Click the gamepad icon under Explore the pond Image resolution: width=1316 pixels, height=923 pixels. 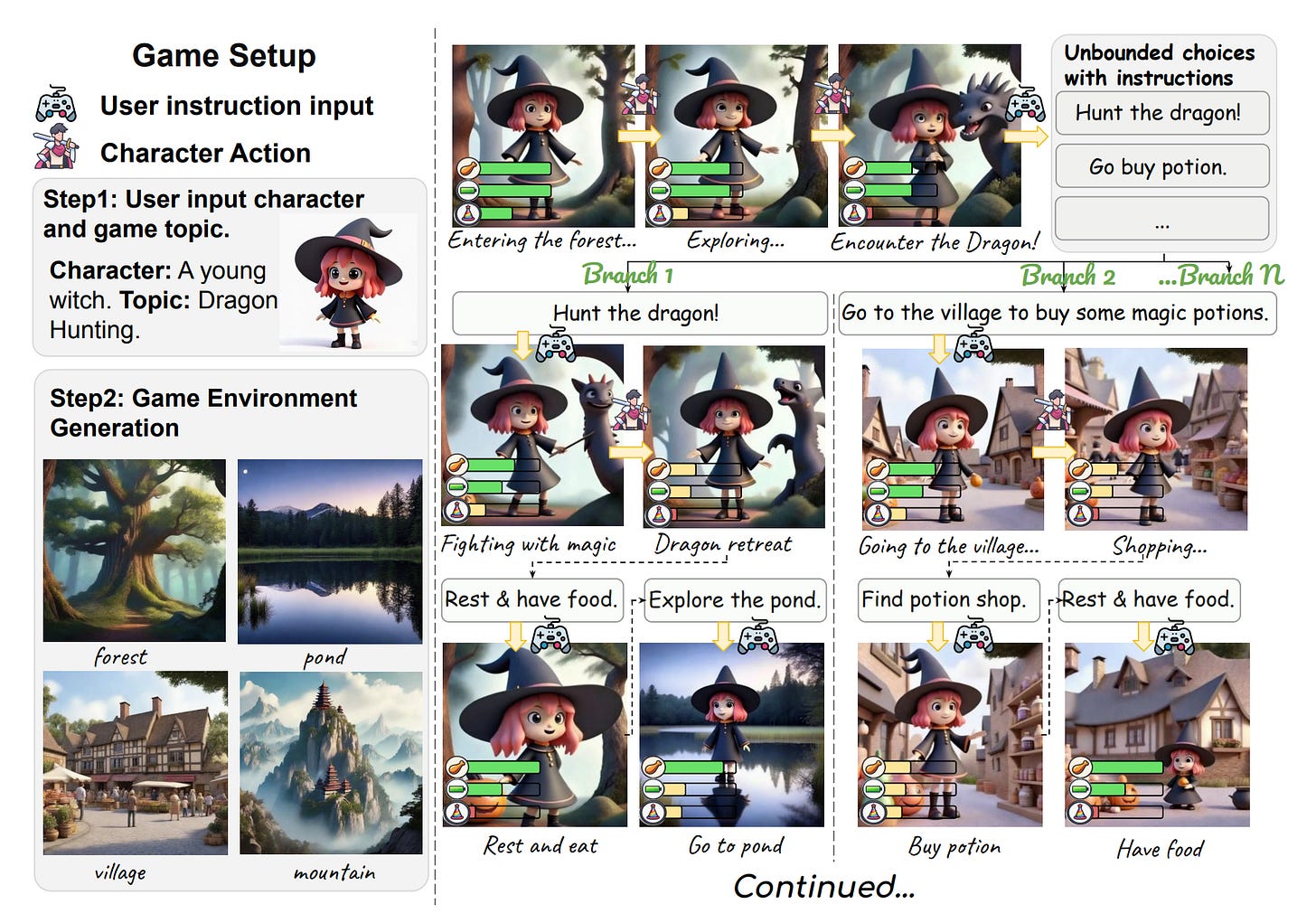(757, 636)
